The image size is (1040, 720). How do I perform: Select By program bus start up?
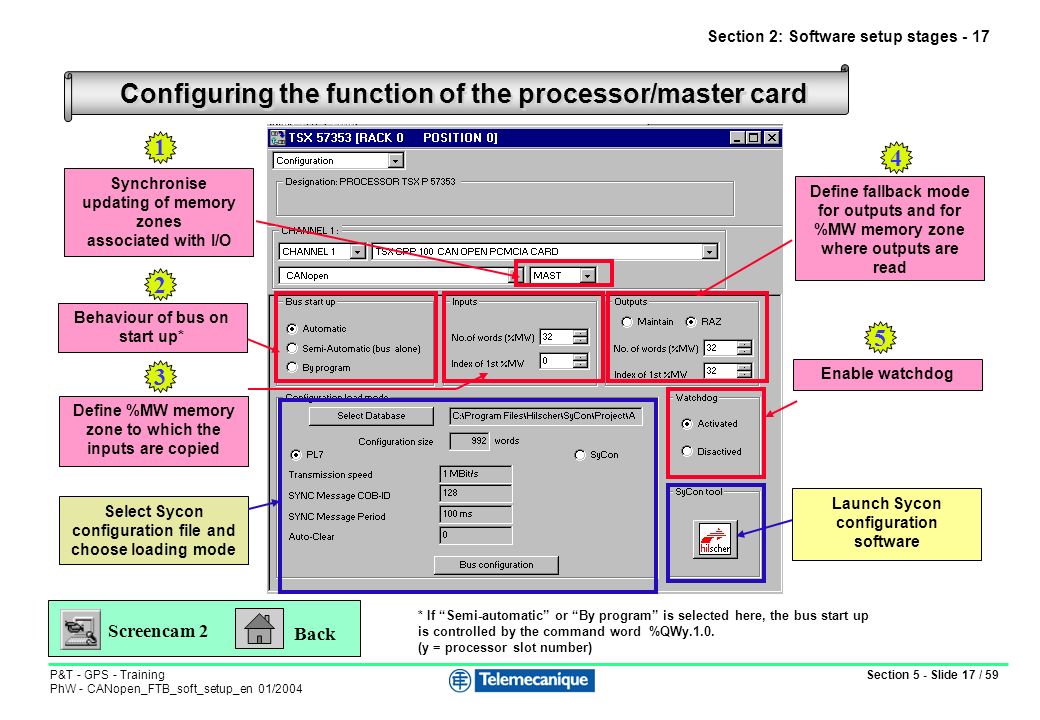292,367
